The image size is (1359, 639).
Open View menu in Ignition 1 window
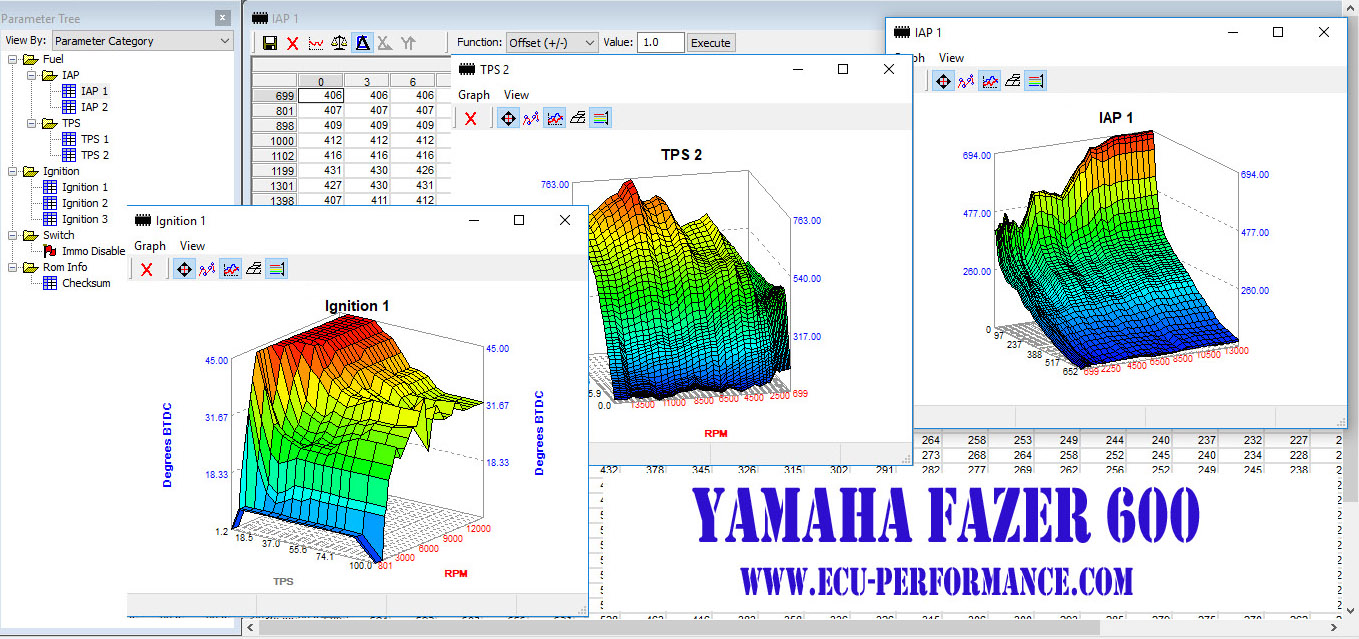point(192,246)
